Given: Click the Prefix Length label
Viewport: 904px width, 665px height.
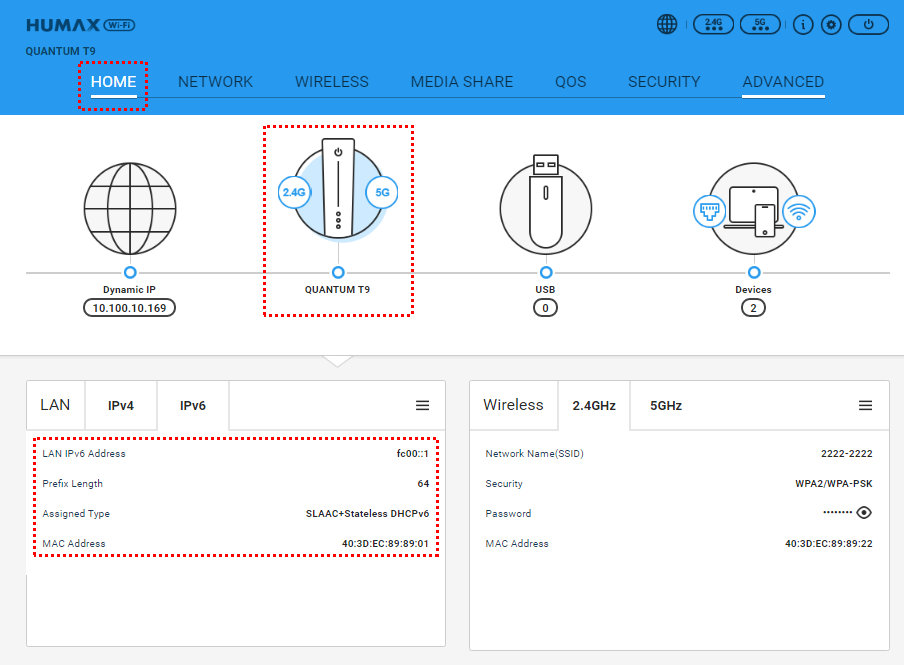Looking at the screenshot, I should (73, 483).
